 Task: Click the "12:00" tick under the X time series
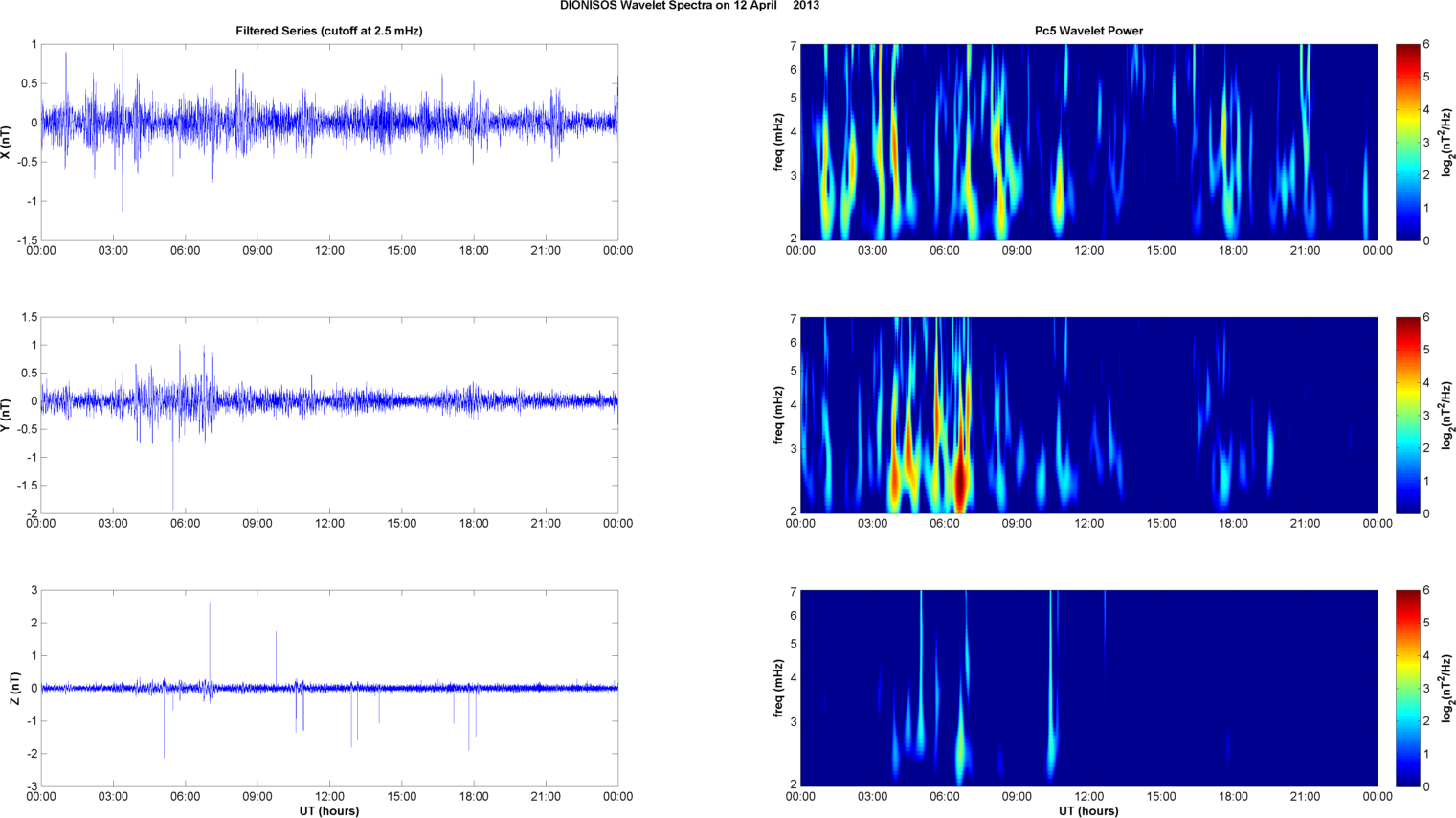[329, 251]
